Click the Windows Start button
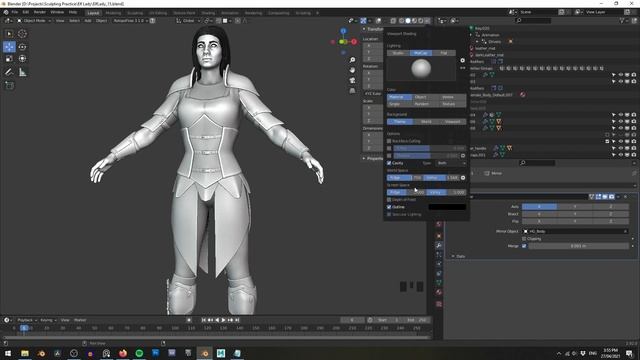This screenshot has height=360, width=640. [x=8, y=353]
